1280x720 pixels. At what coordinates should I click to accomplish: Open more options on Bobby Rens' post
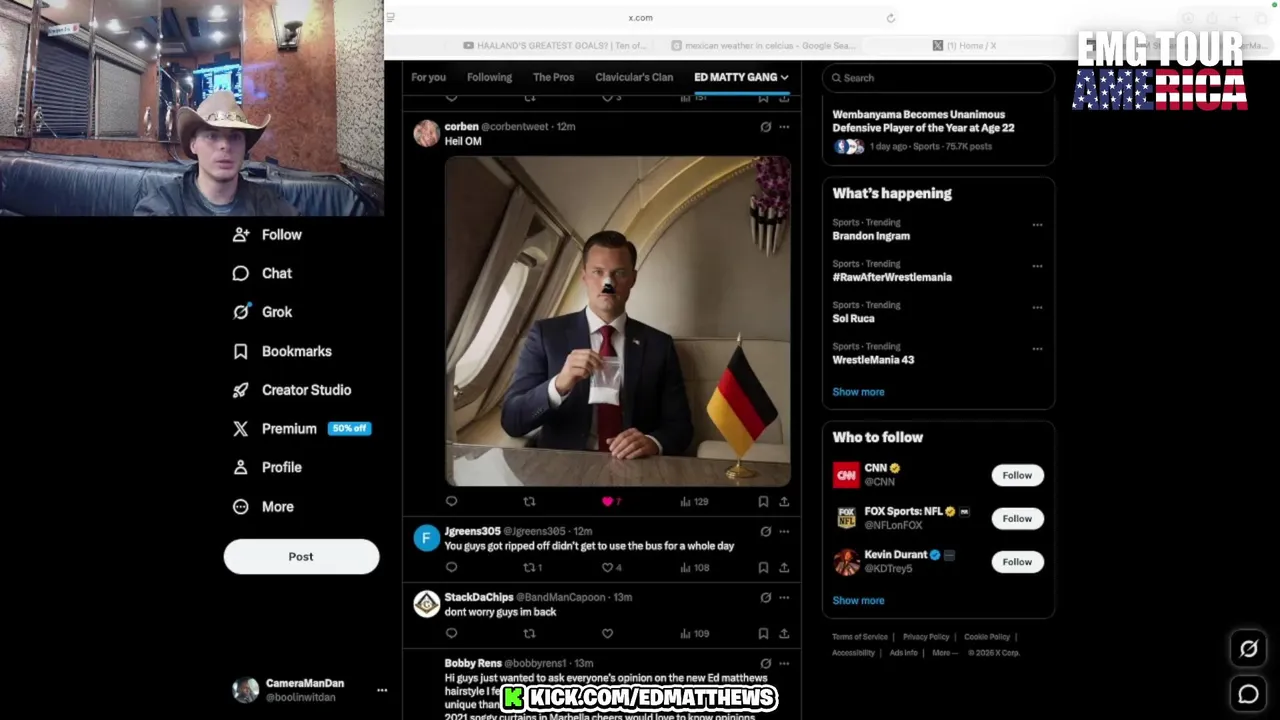coord(784,663)
